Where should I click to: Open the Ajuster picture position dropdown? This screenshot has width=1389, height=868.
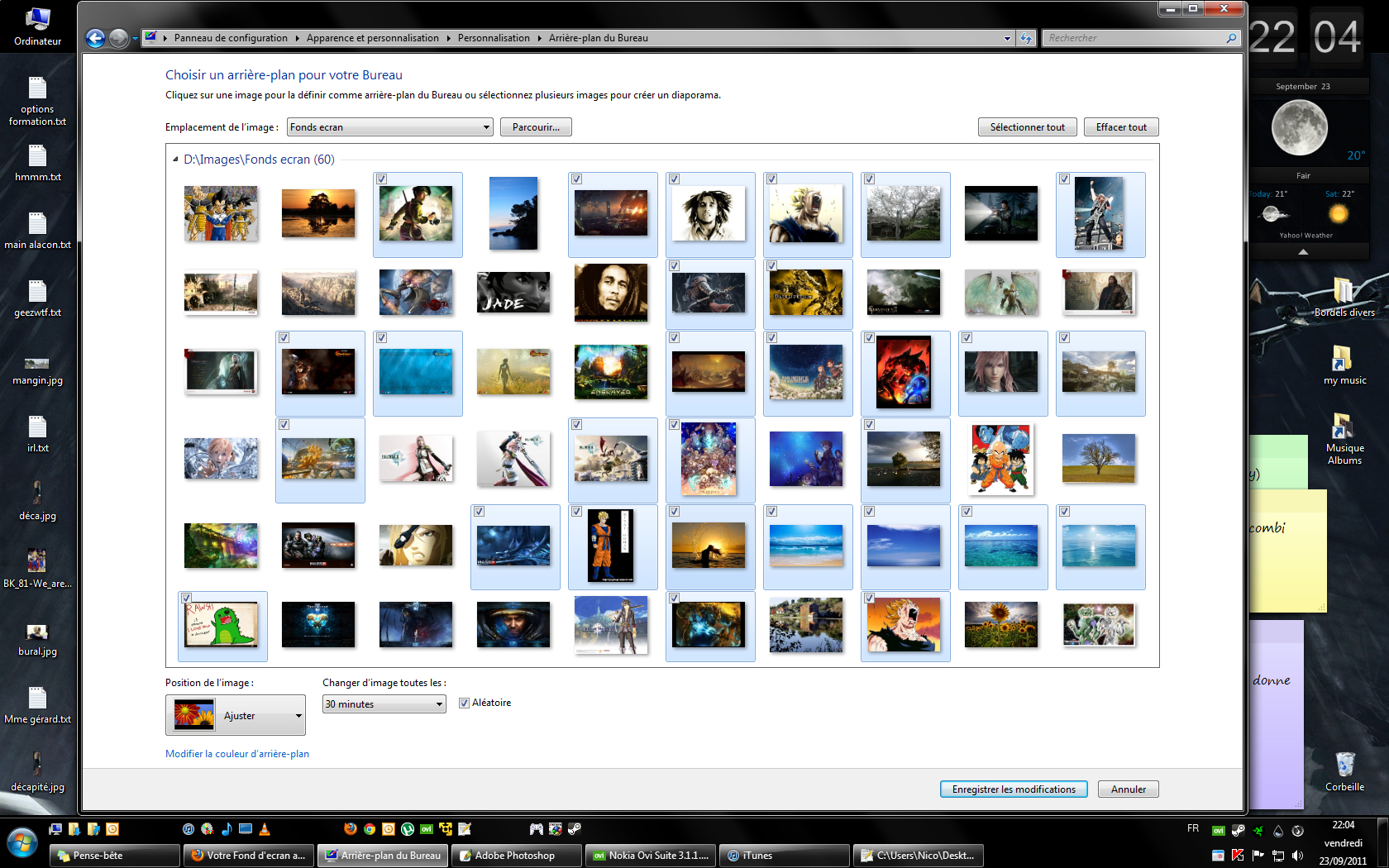[236, 715]
